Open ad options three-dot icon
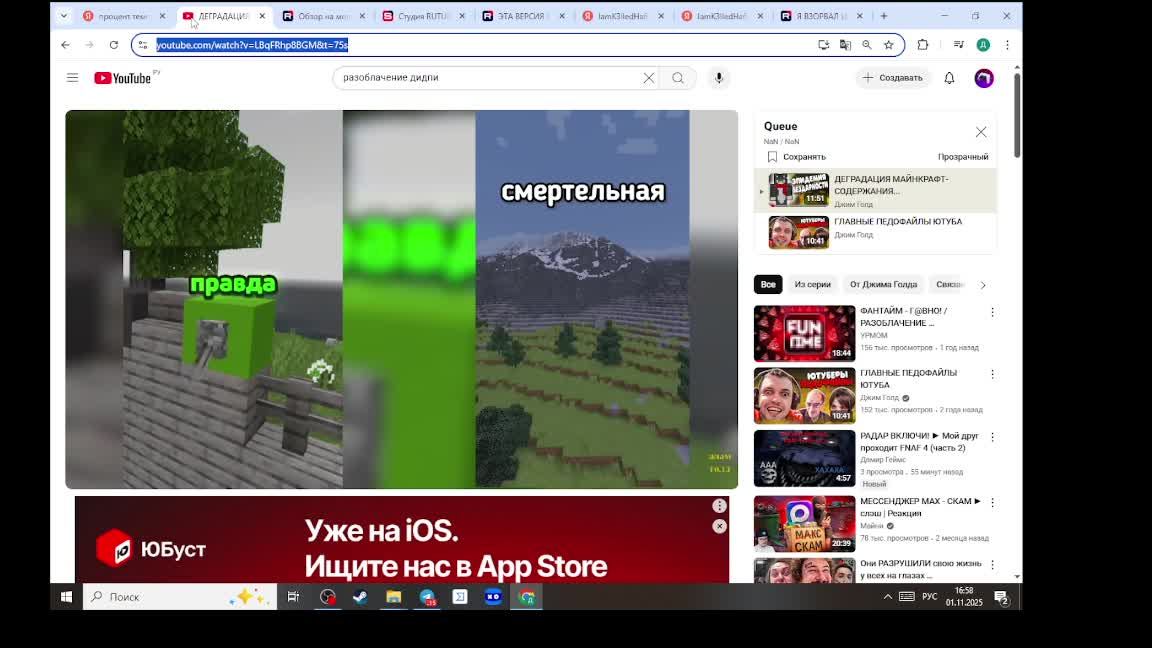 tap(719, 505)
